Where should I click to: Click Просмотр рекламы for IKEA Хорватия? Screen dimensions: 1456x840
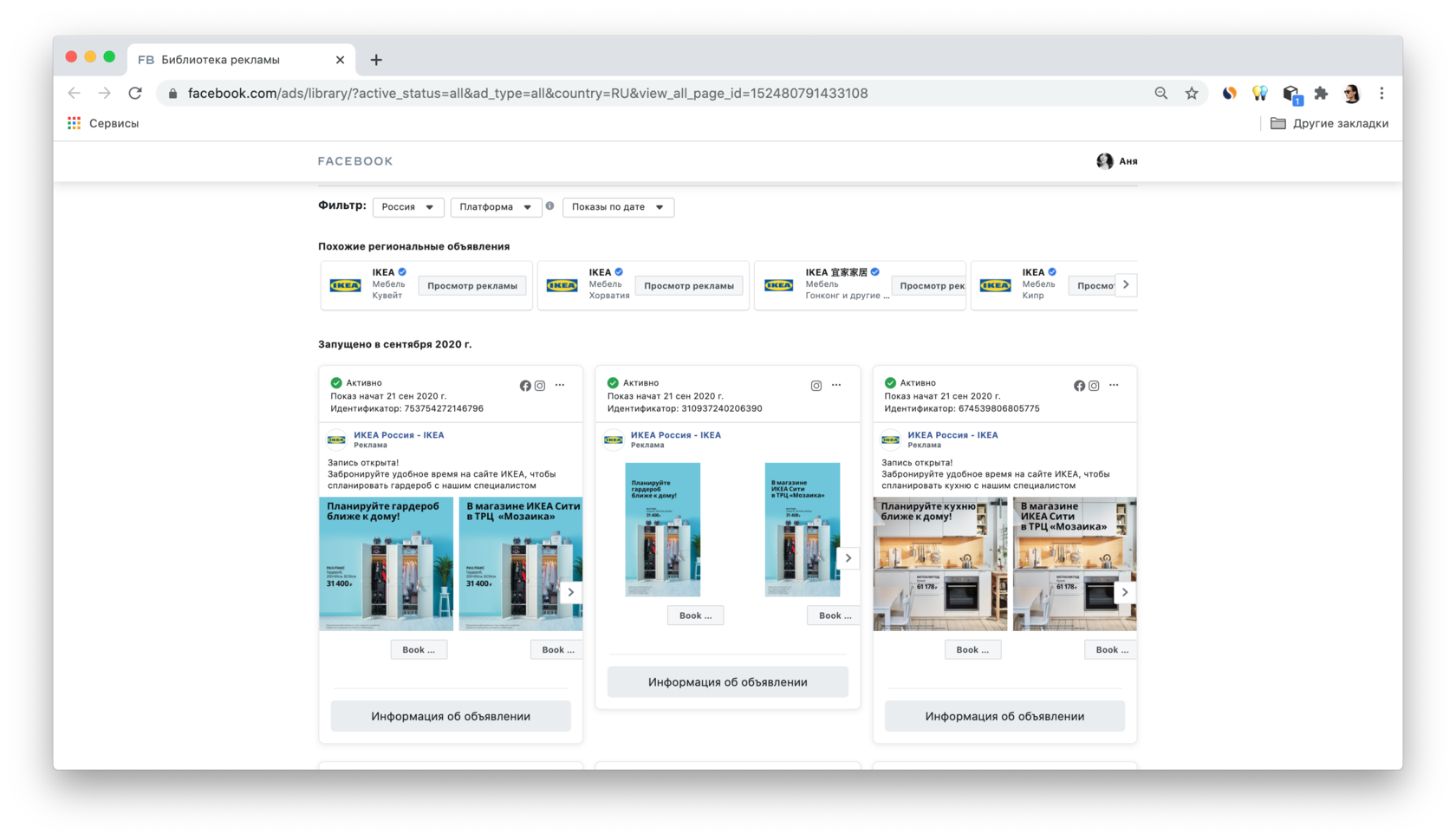689,285
